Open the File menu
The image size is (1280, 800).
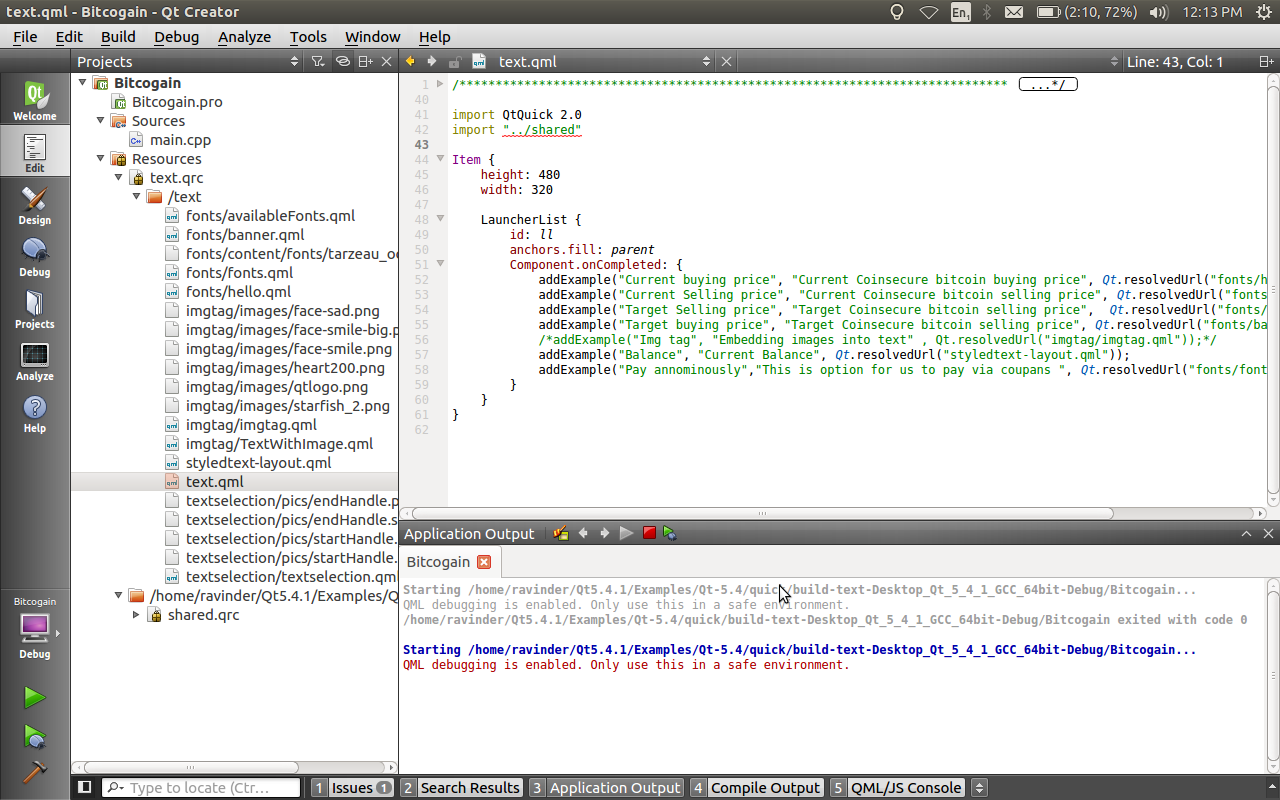[x=25, y=37]
